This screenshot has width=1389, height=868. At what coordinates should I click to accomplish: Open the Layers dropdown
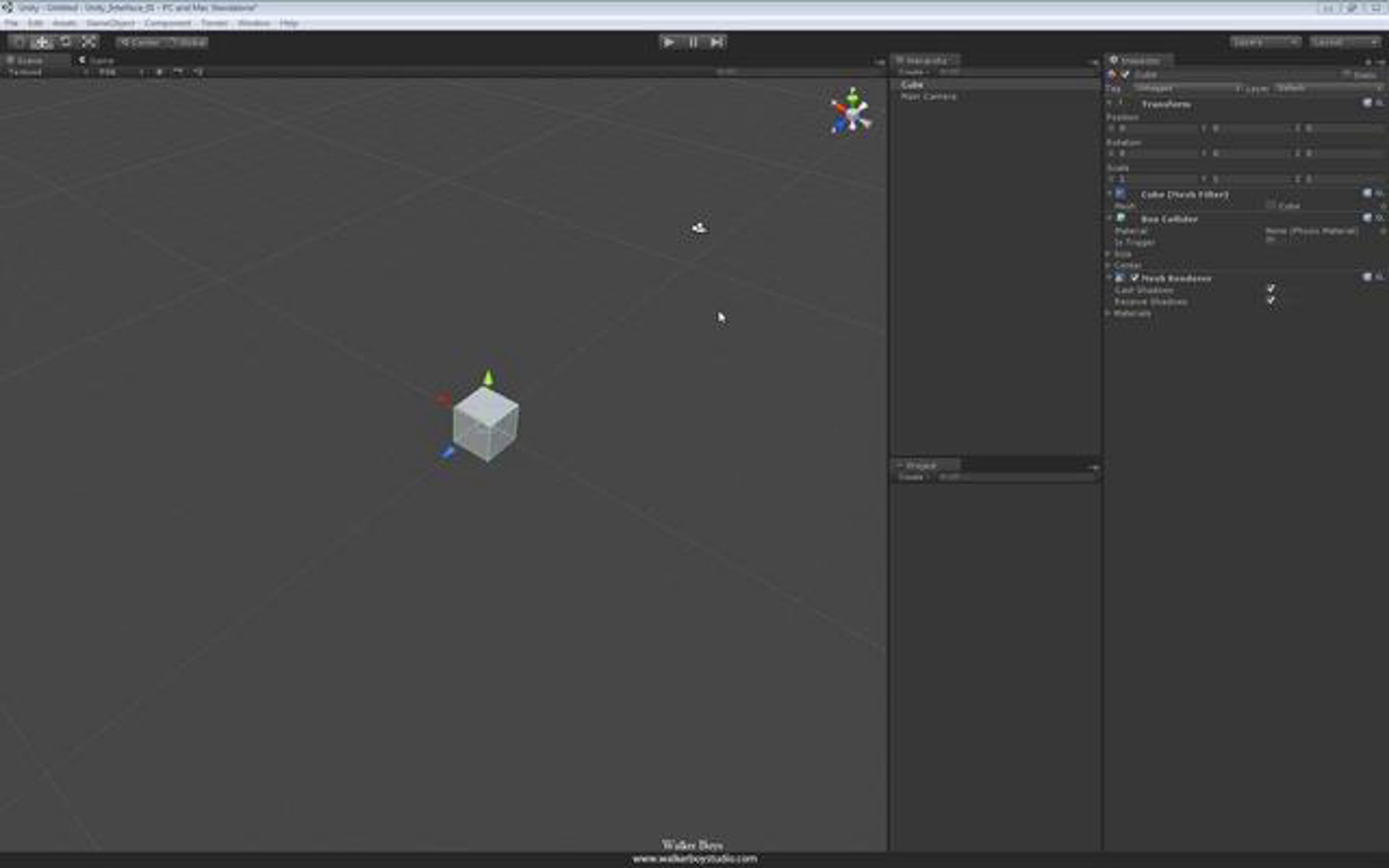pyautogui.click(x=1266, y=42)
